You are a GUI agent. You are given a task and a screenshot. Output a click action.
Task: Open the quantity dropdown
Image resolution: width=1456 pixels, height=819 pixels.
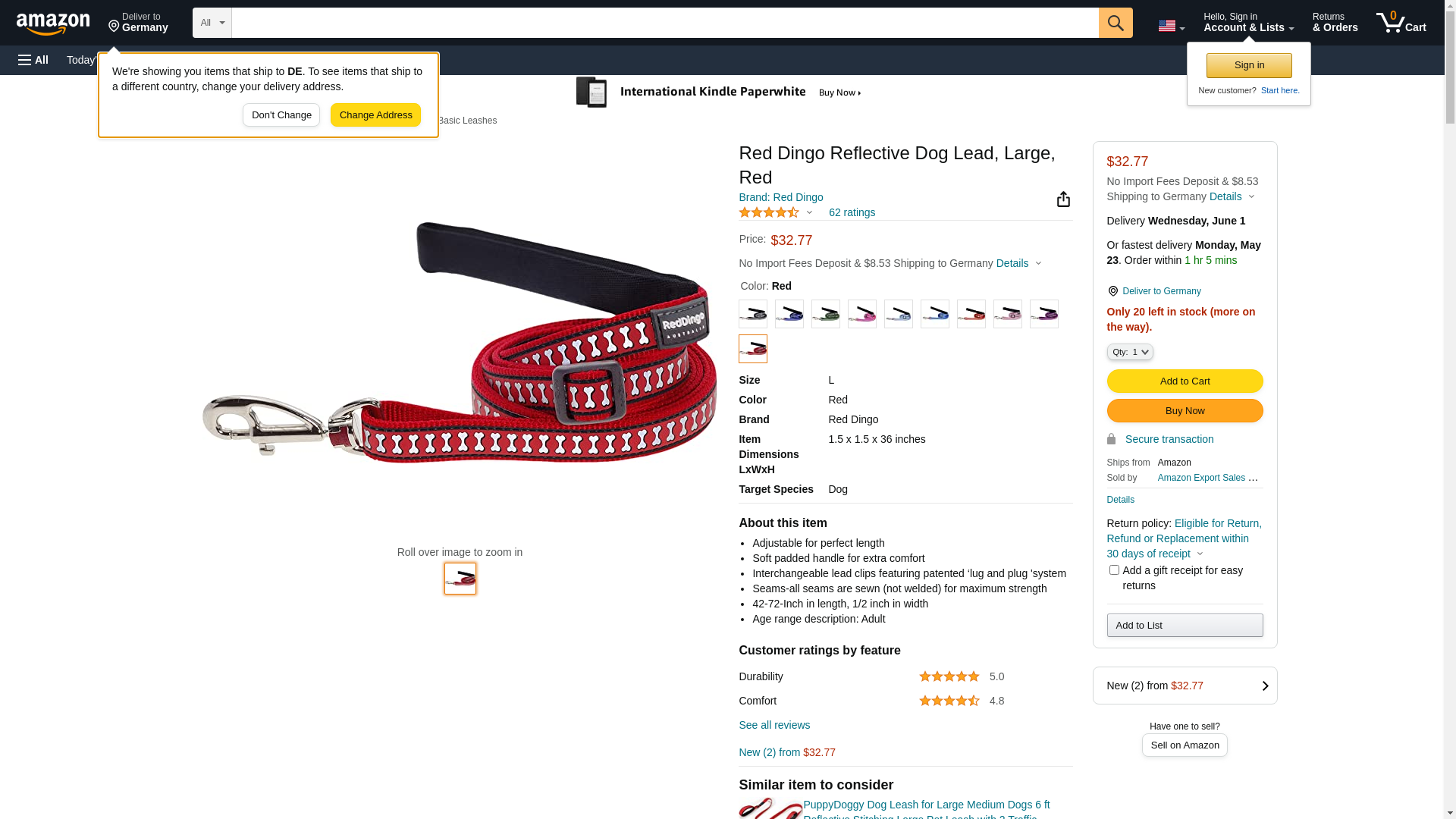[x=1130, y=352]
